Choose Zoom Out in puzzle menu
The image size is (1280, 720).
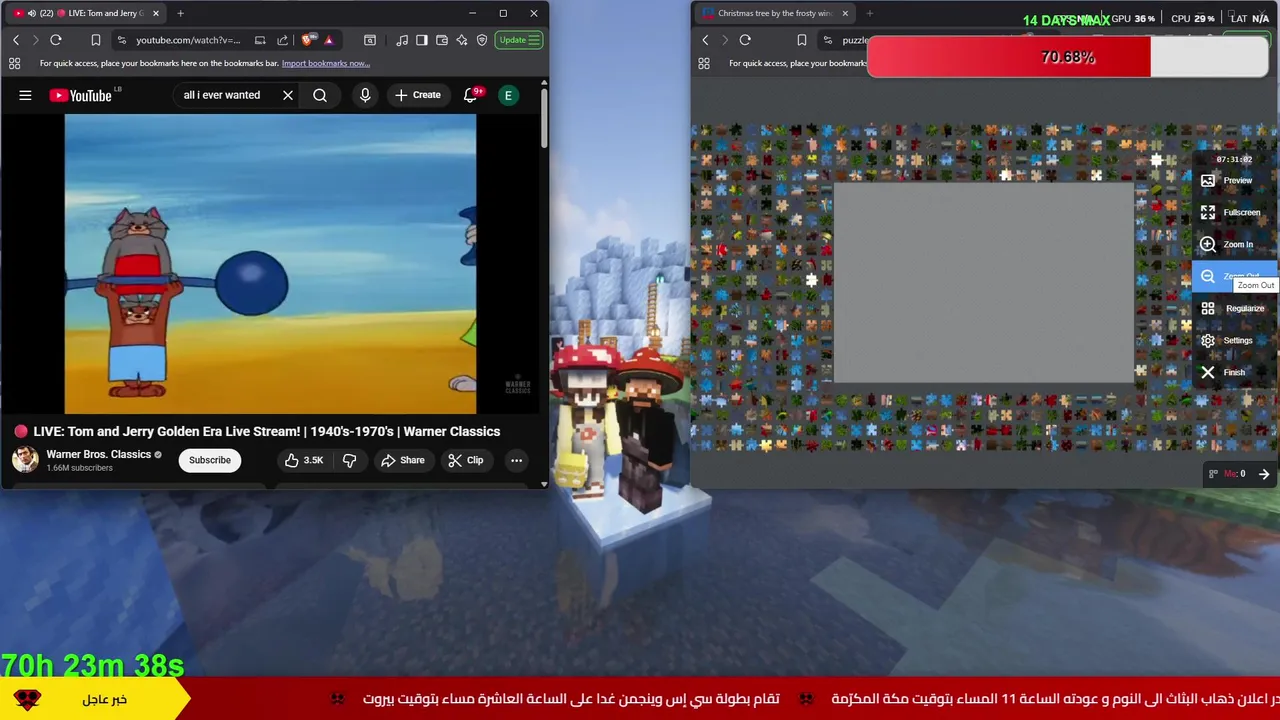1234,277
